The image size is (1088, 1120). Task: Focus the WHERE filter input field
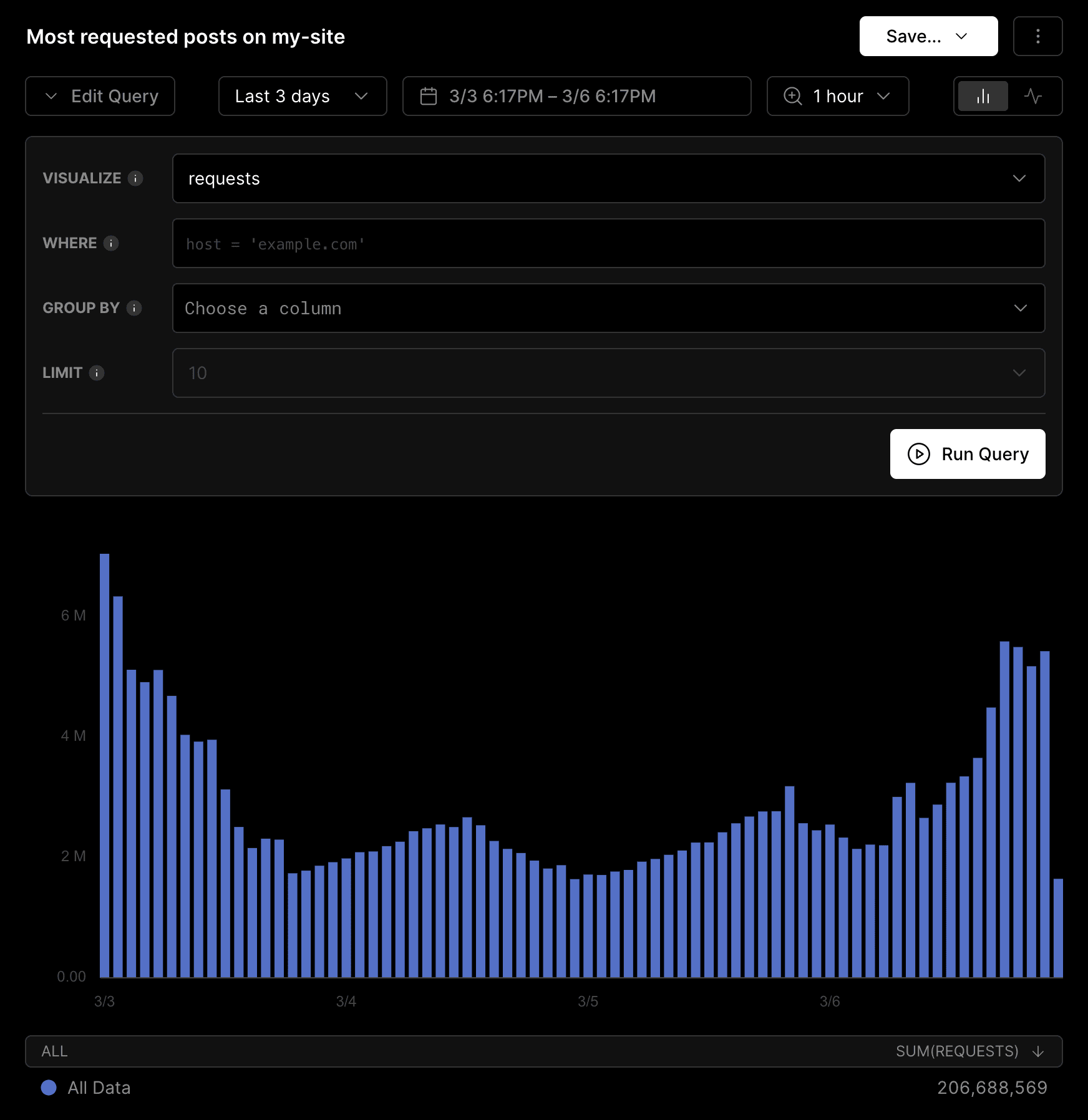pyautogui.click(x=608, y=243)
